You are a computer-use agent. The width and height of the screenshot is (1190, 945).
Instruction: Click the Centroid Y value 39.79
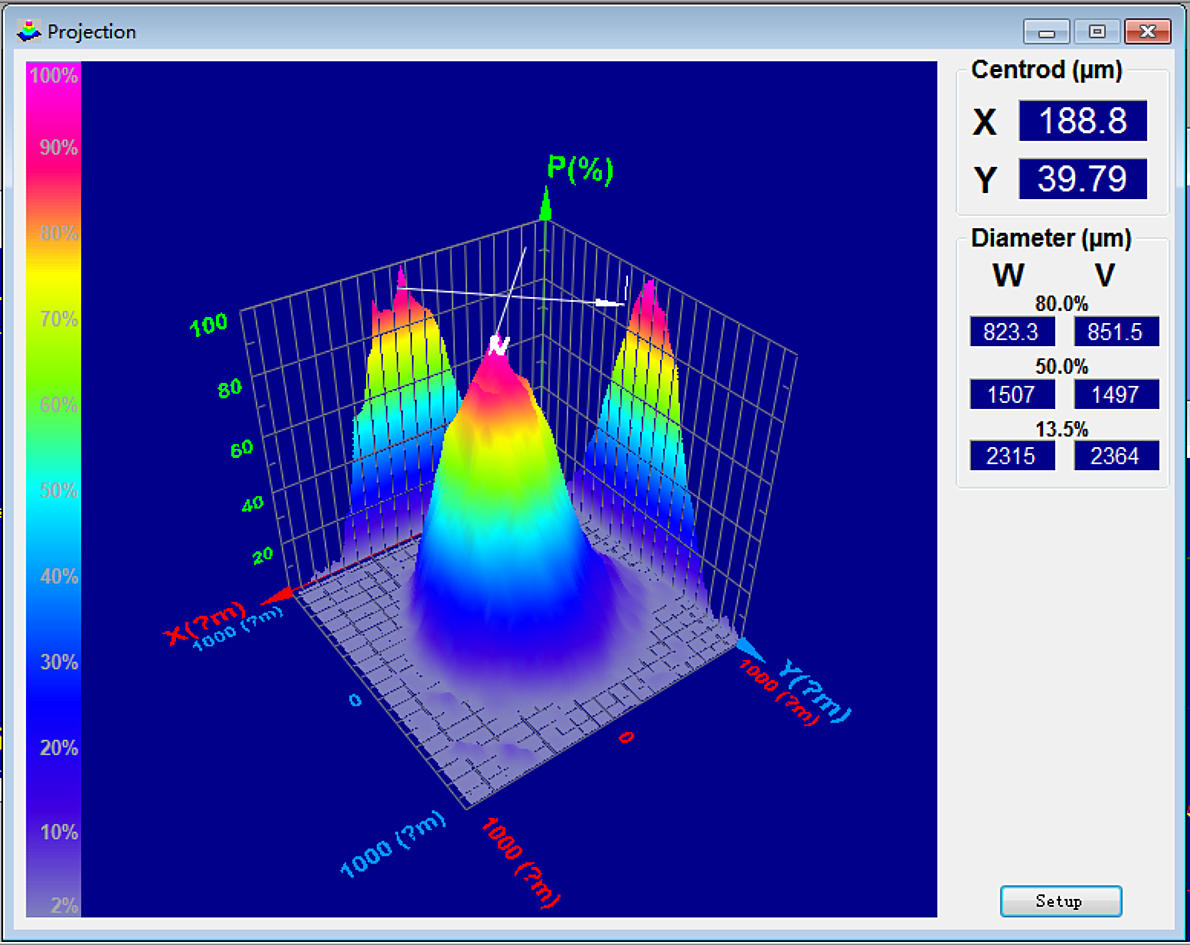(x=1082, y=180)
